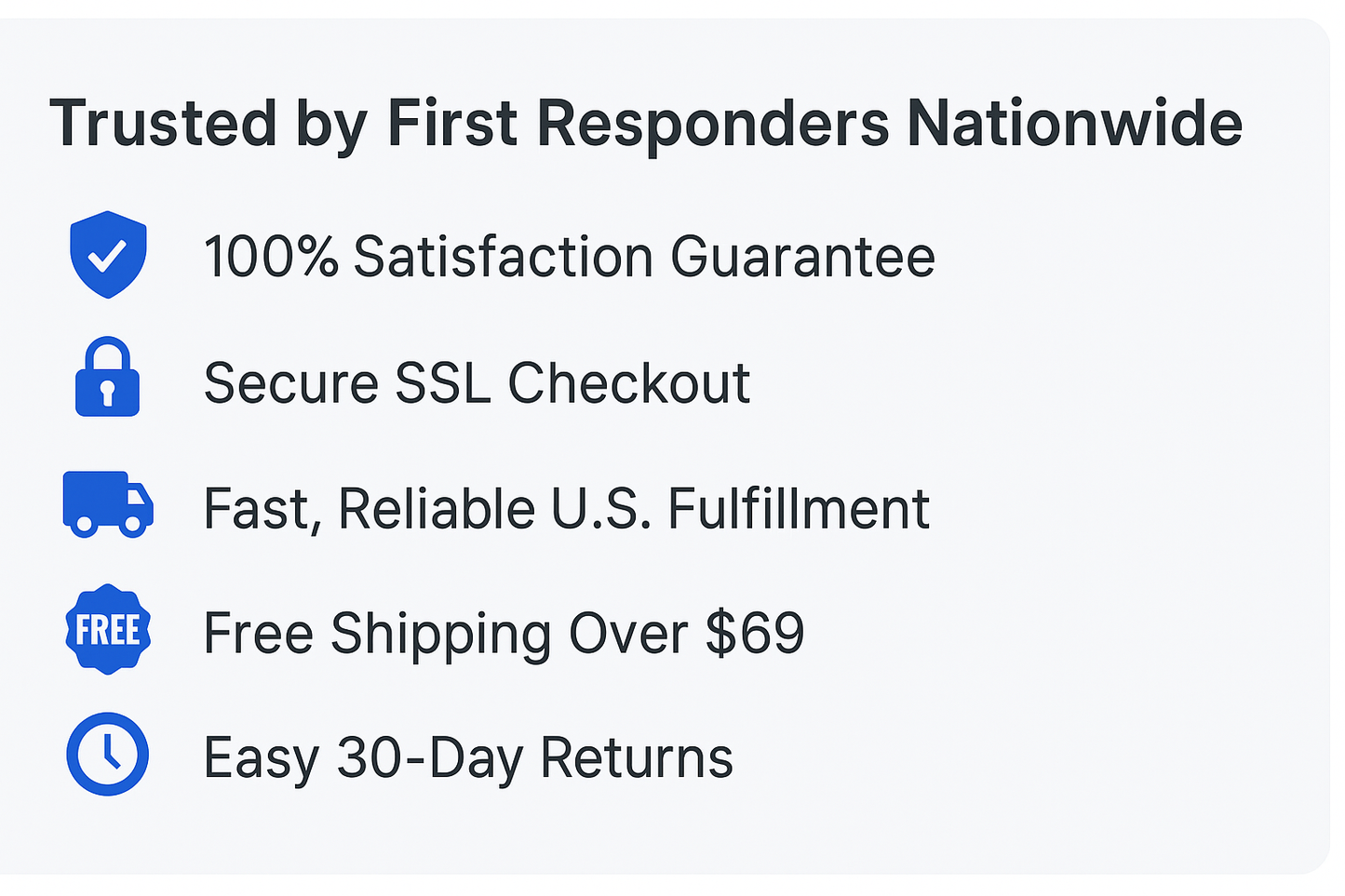Click the word "Returns" in the last line
Screen dimensions: 1345x896
pos(637,758)
